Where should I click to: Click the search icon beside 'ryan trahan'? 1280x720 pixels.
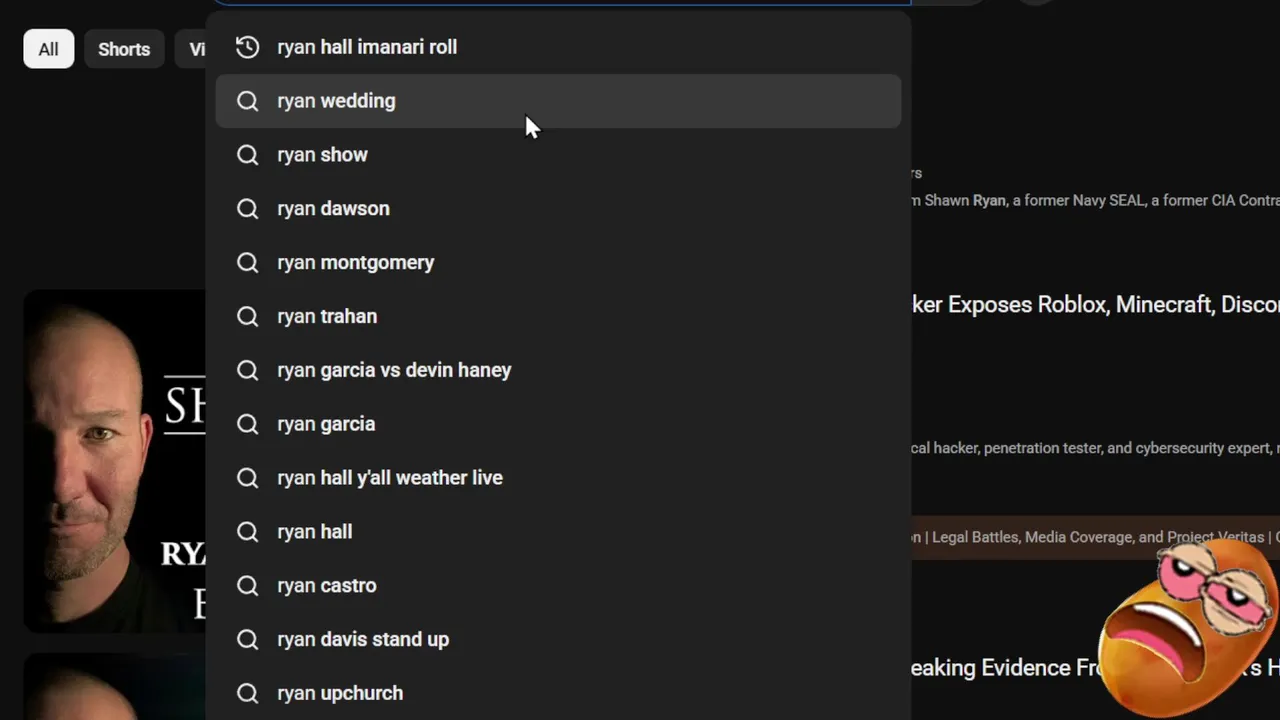point(247,316)
